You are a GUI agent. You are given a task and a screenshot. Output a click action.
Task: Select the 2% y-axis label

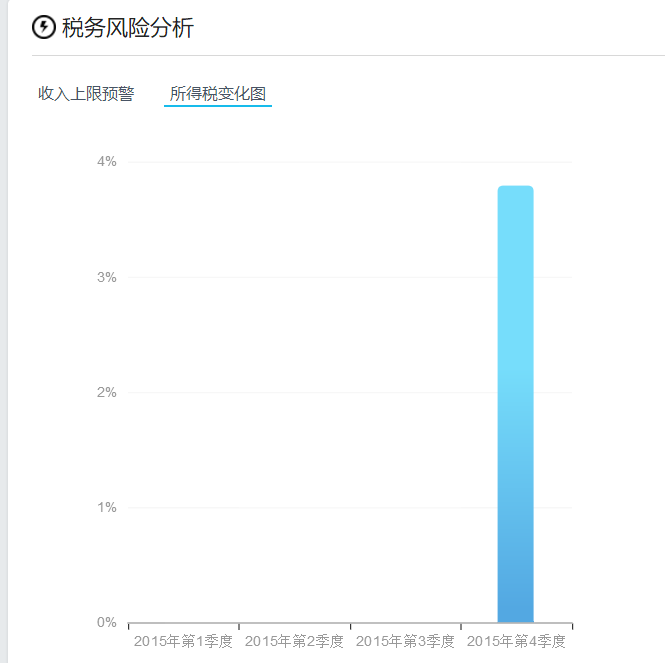point(106,392)
